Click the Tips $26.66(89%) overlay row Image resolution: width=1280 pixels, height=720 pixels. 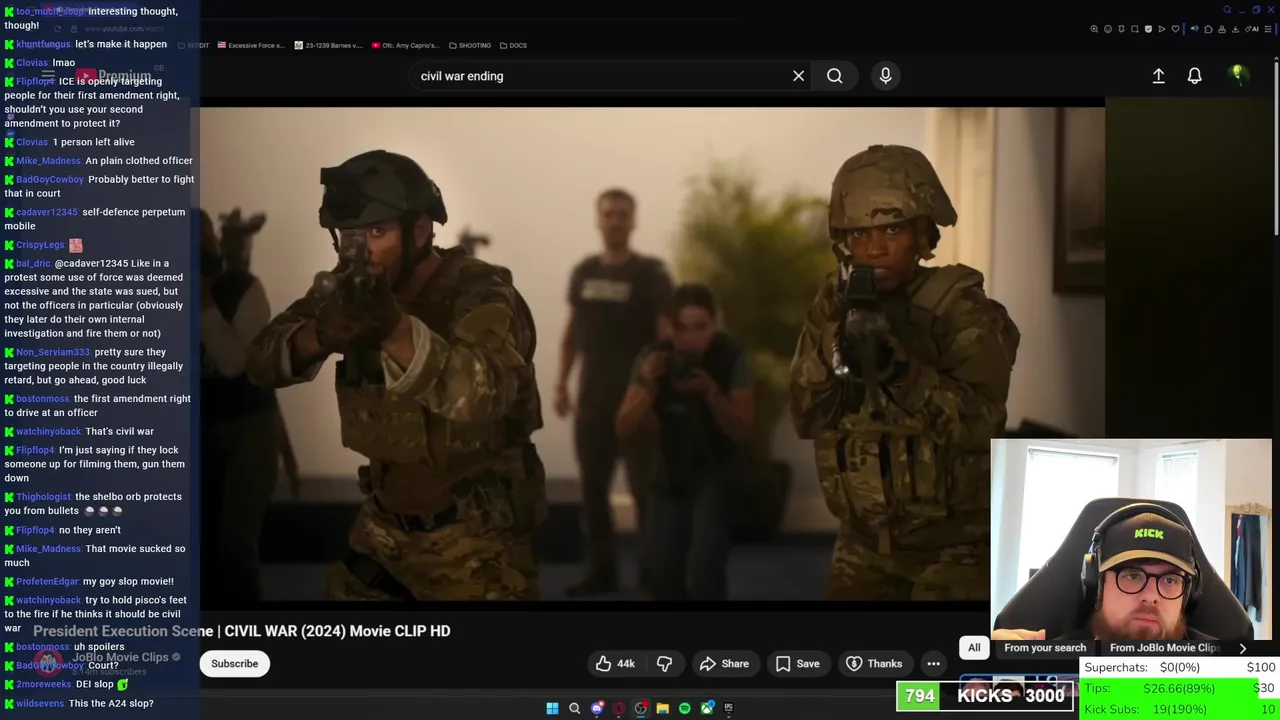pos(1179,688)
